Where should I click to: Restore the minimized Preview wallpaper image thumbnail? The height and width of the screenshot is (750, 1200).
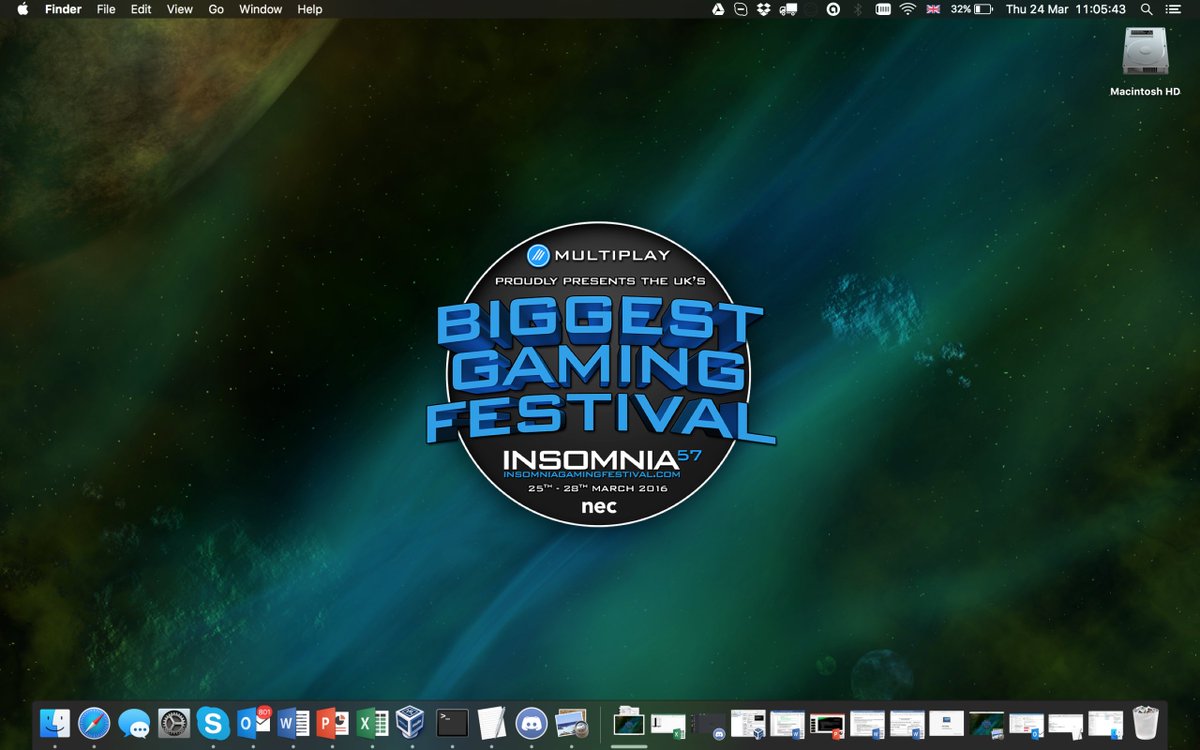pos(987,724)
